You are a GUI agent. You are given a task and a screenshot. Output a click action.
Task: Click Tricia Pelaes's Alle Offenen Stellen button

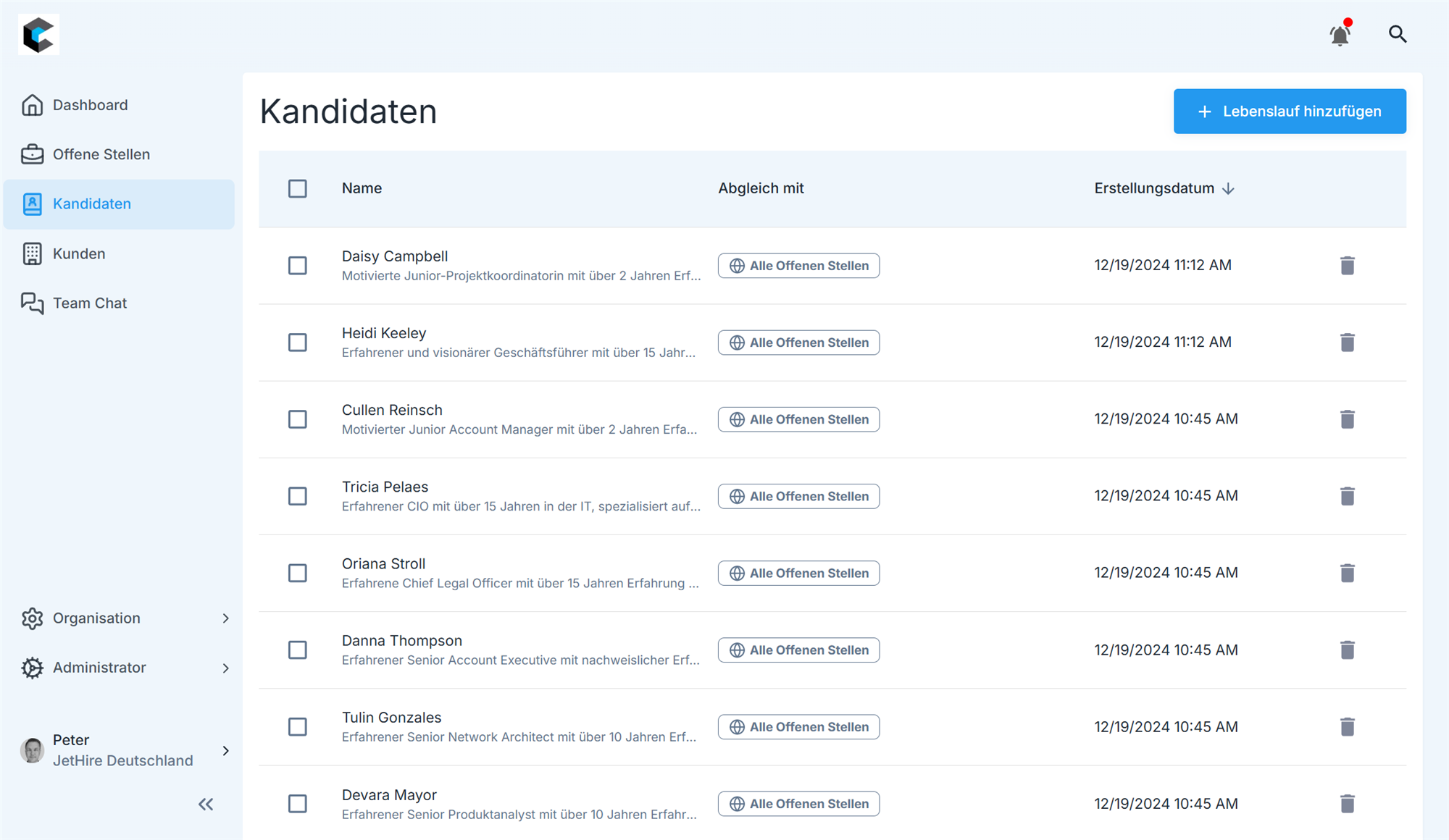[x=798, y=496]
